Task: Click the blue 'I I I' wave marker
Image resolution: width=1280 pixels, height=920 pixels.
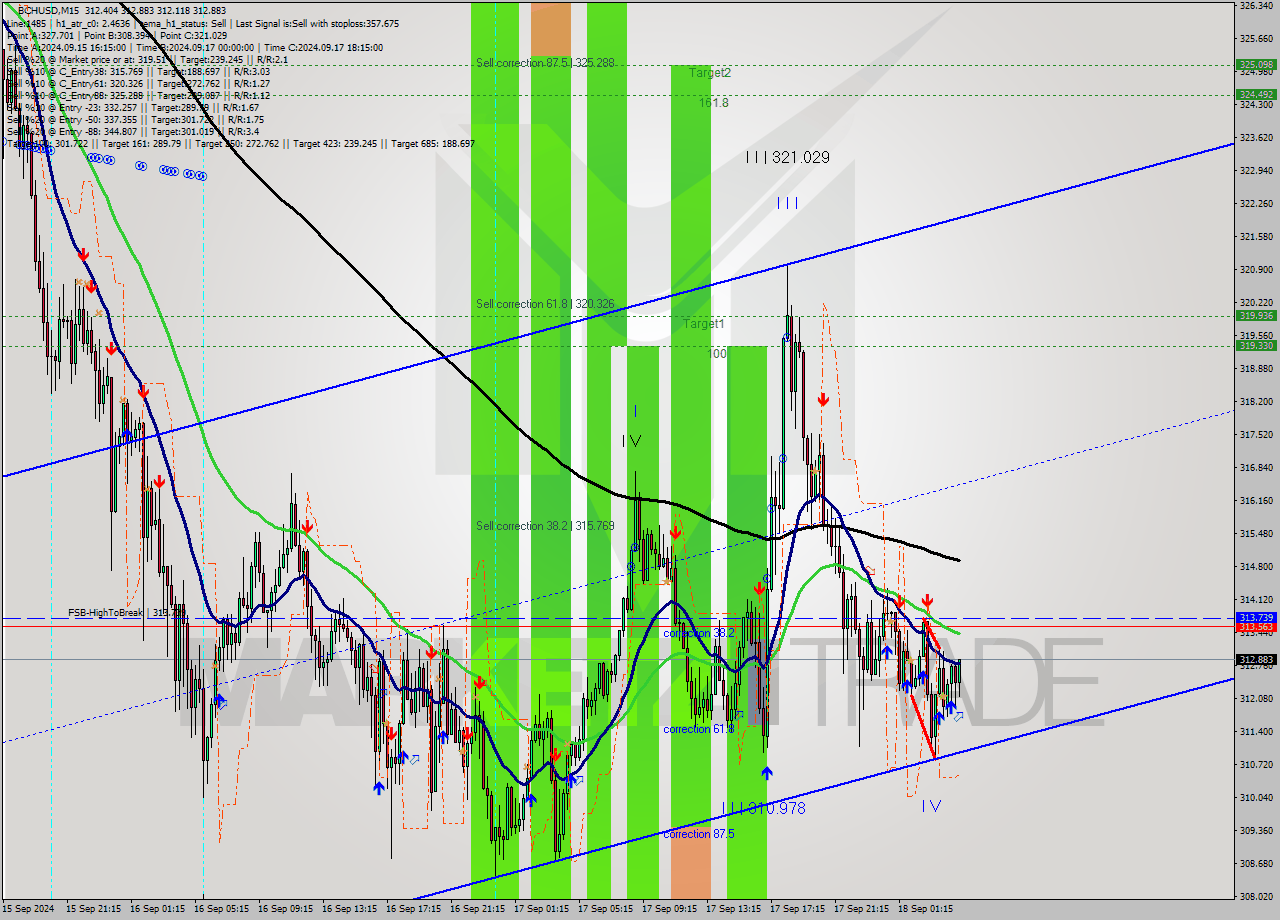Action: [x=788, y=203]
